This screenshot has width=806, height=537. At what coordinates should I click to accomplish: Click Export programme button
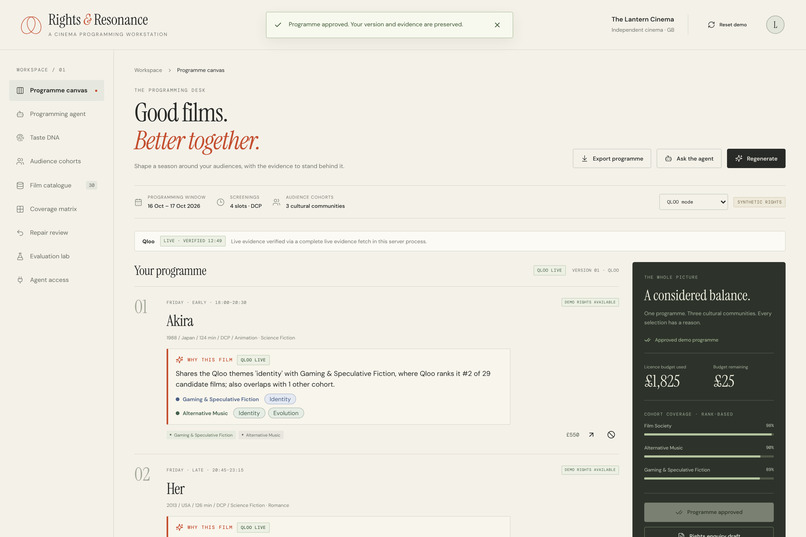612,158
